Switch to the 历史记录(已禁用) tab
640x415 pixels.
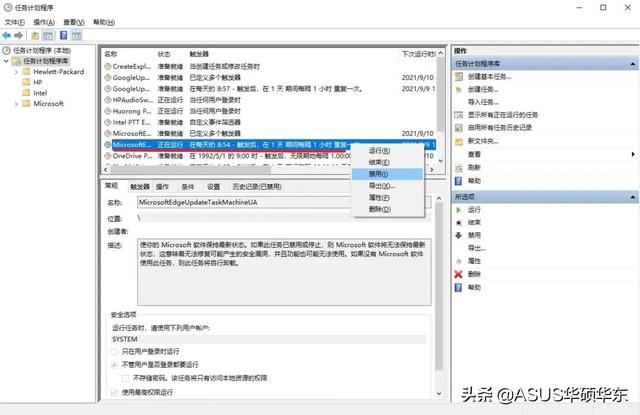point(257,187)
